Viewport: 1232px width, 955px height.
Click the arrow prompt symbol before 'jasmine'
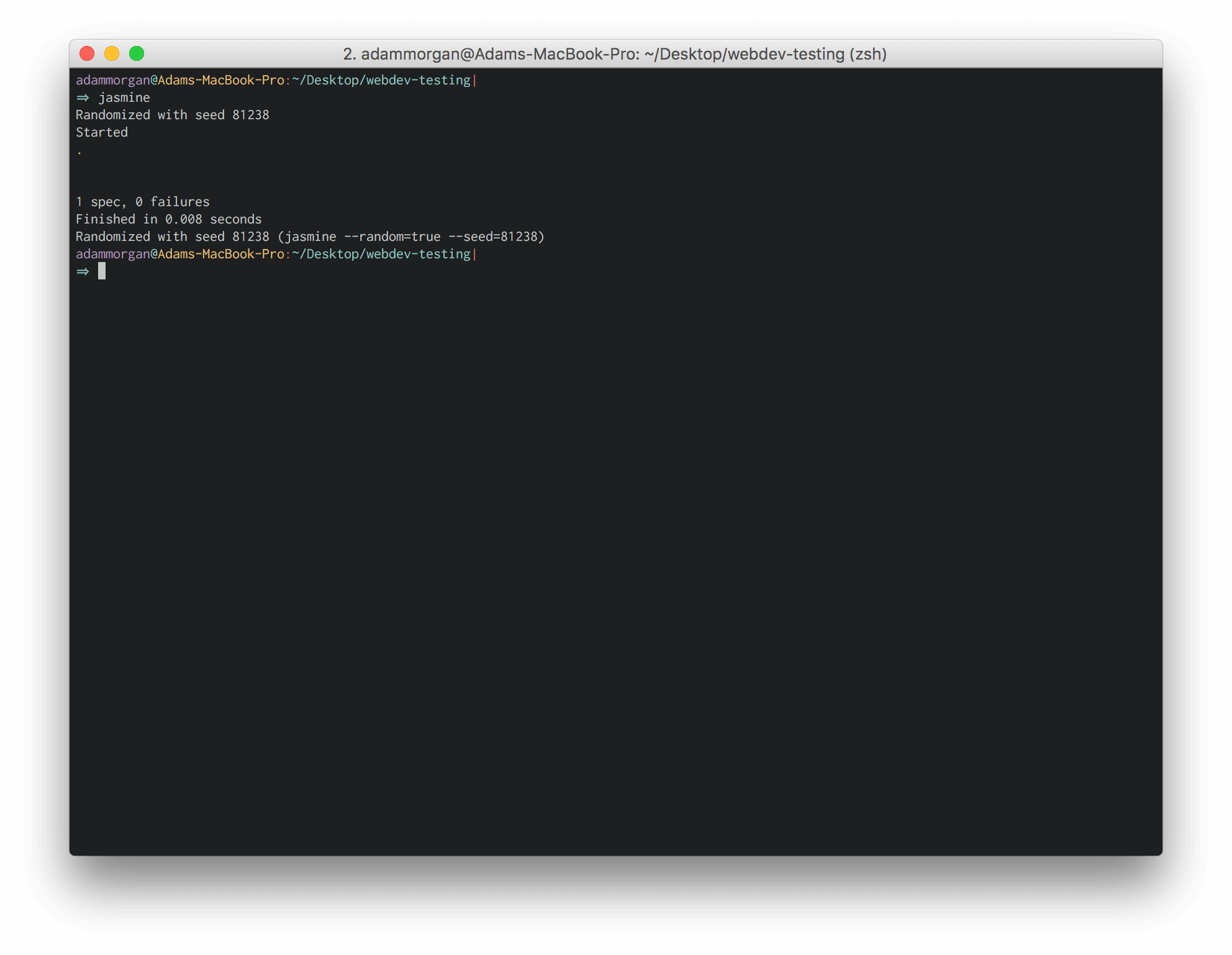click(x=83, y=98)
